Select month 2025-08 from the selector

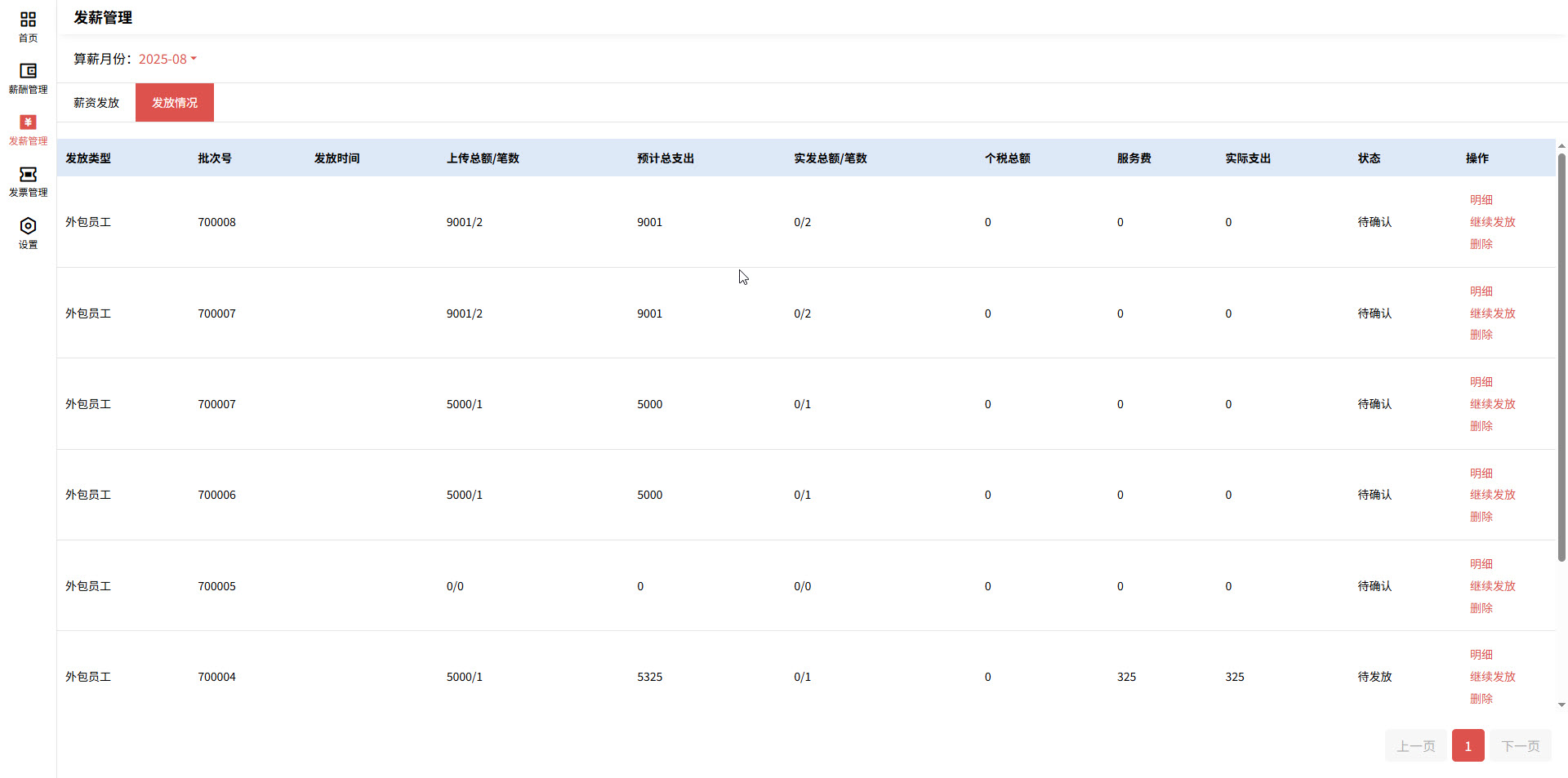(161, 59)
